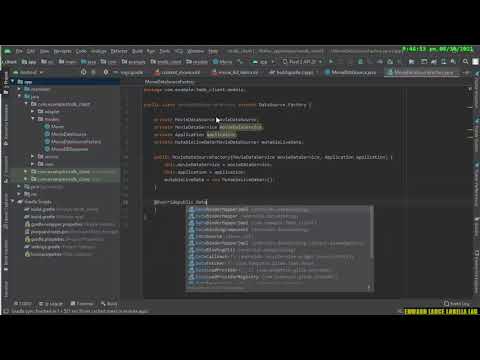Click the gradle-wrapper.properties file icon

[x=27, y=224]
